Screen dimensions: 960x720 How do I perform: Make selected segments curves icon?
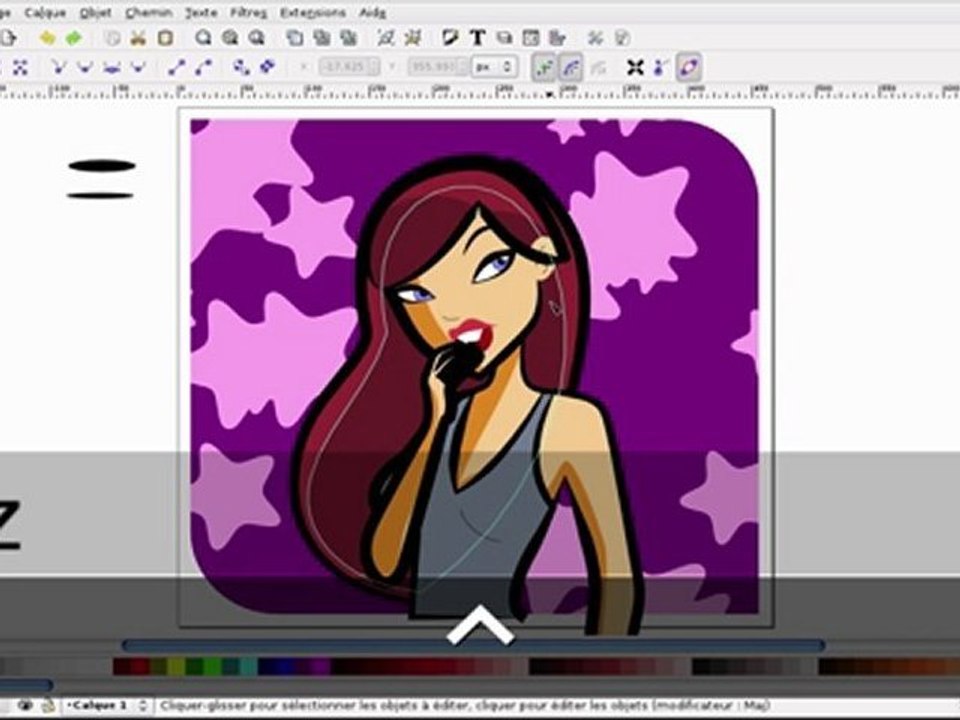pyautogui.click(x=203, y=67)
